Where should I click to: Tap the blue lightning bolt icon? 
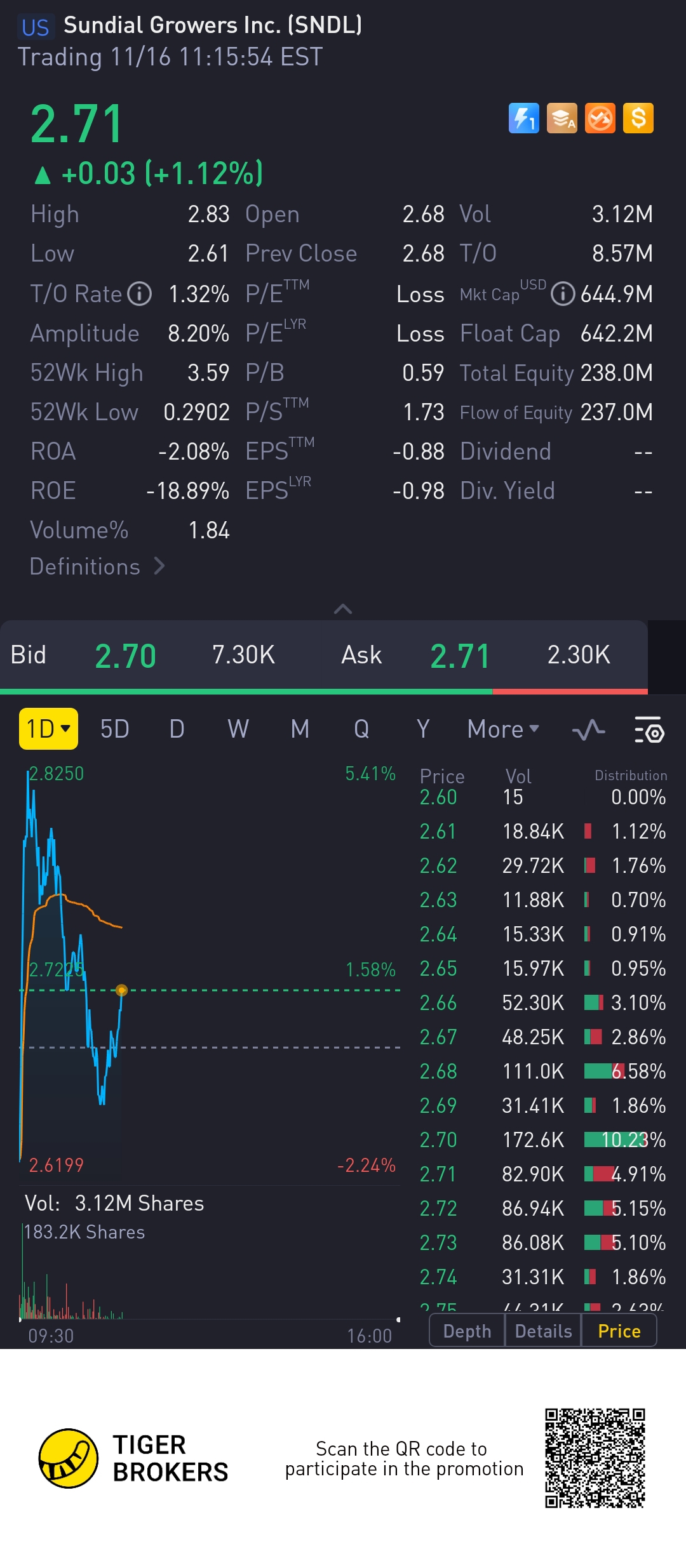tap(523, 118)
